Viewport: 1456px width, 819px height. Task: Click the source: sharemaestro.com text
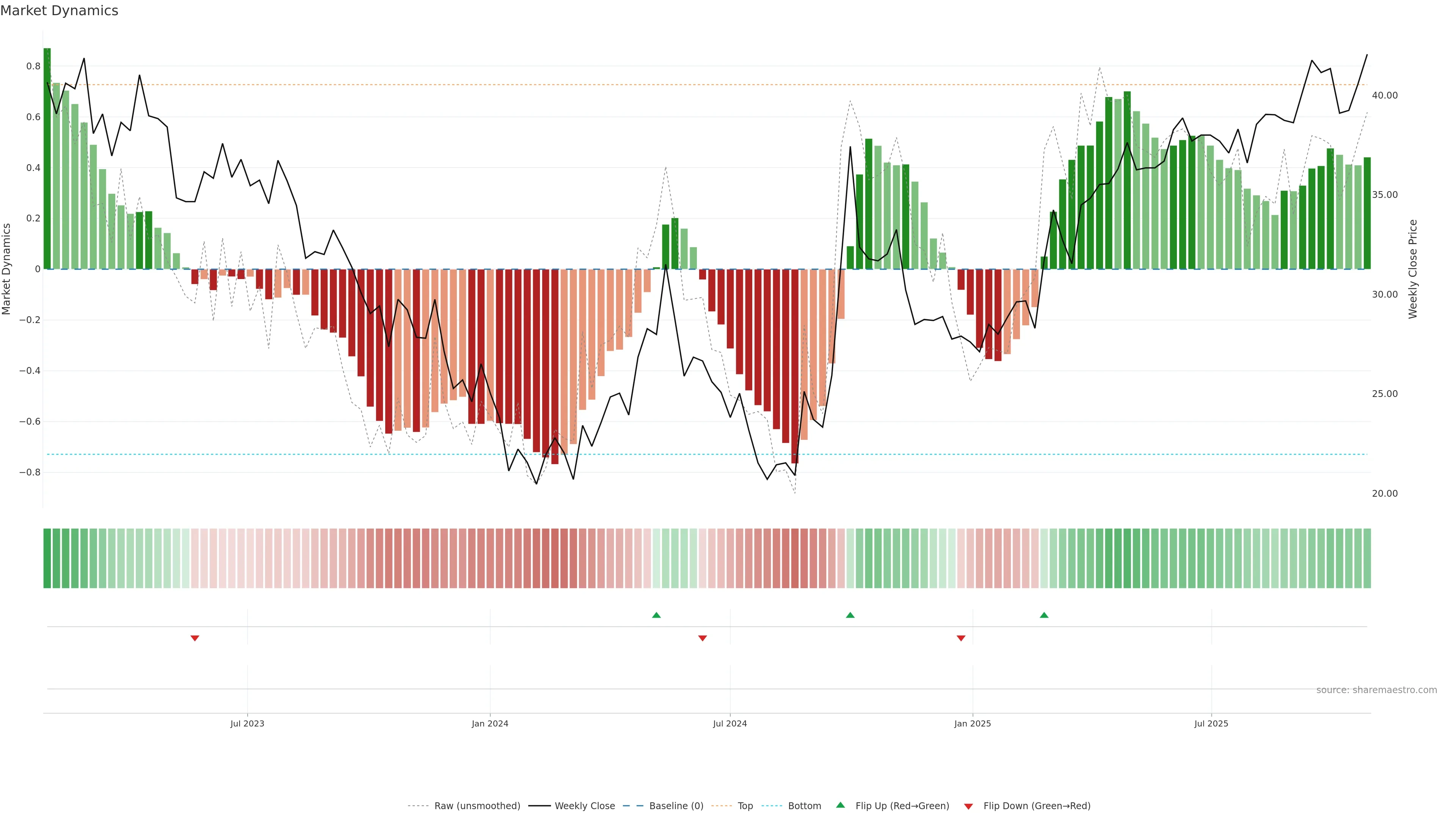pos(1376,690)
